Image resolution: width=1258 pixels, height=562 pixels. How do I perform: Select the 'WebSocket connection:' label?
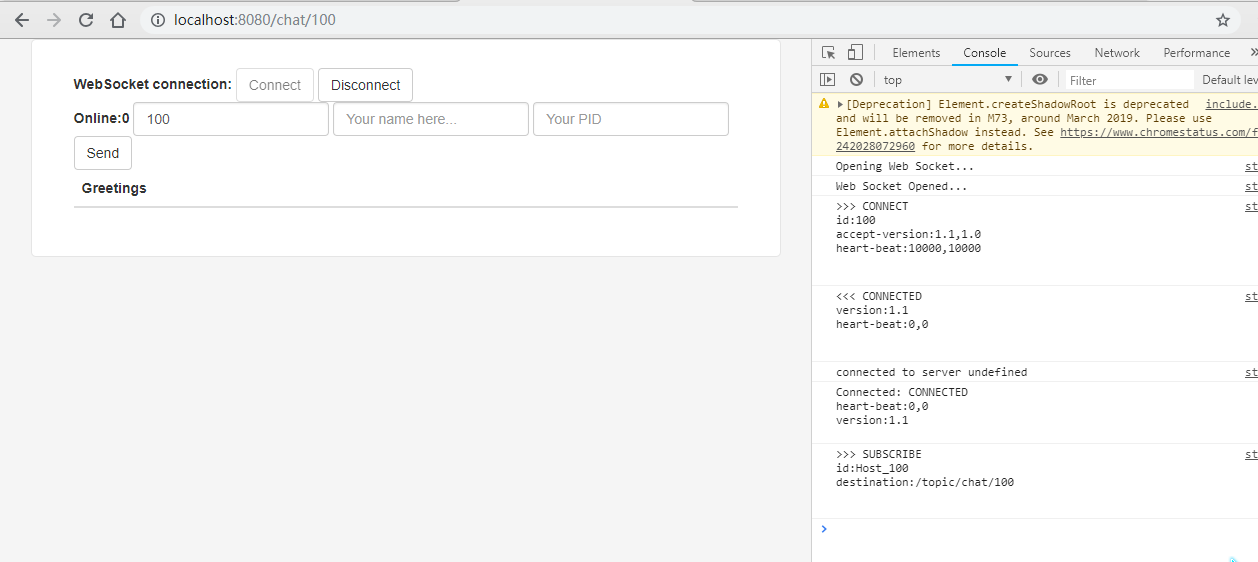(x=153, y=84)
